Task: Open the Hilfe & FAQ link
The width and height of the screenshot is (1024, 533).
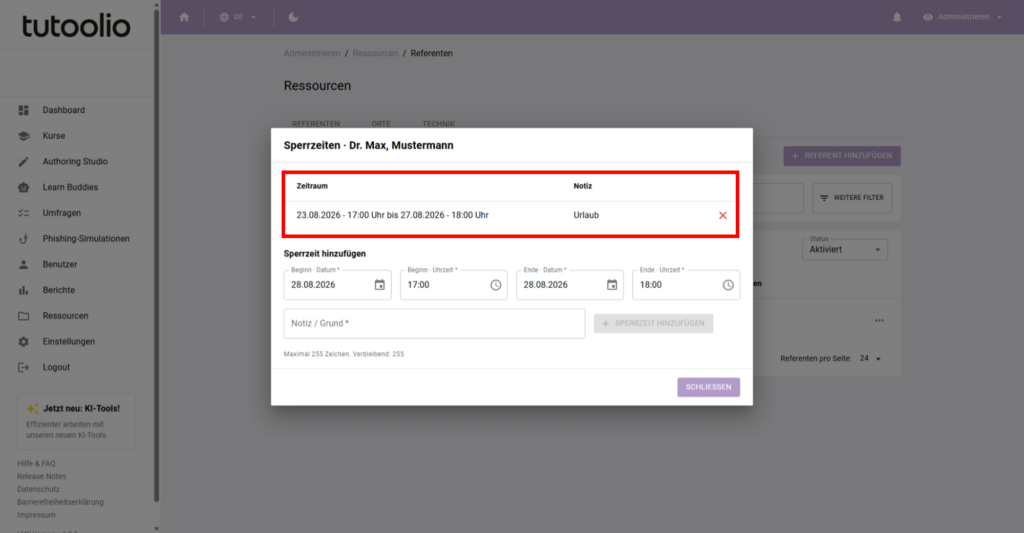Action: tap(36, 464)
